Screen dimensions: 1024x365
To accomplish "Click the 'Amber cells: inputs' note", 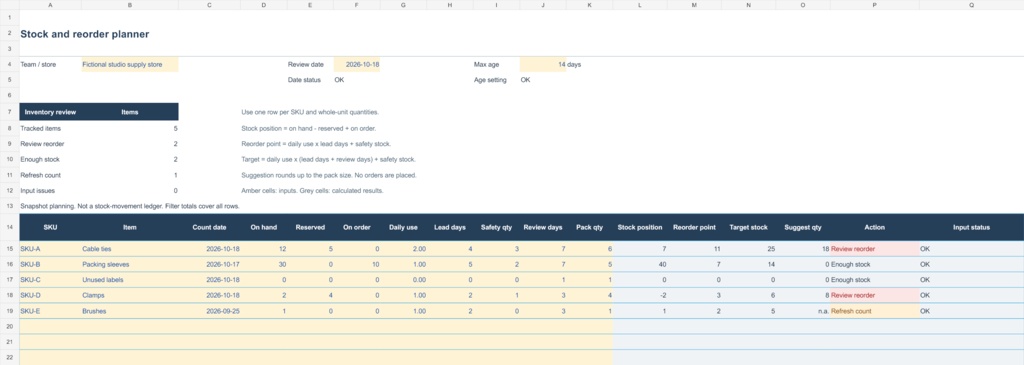I will click(x=313, y=191).
